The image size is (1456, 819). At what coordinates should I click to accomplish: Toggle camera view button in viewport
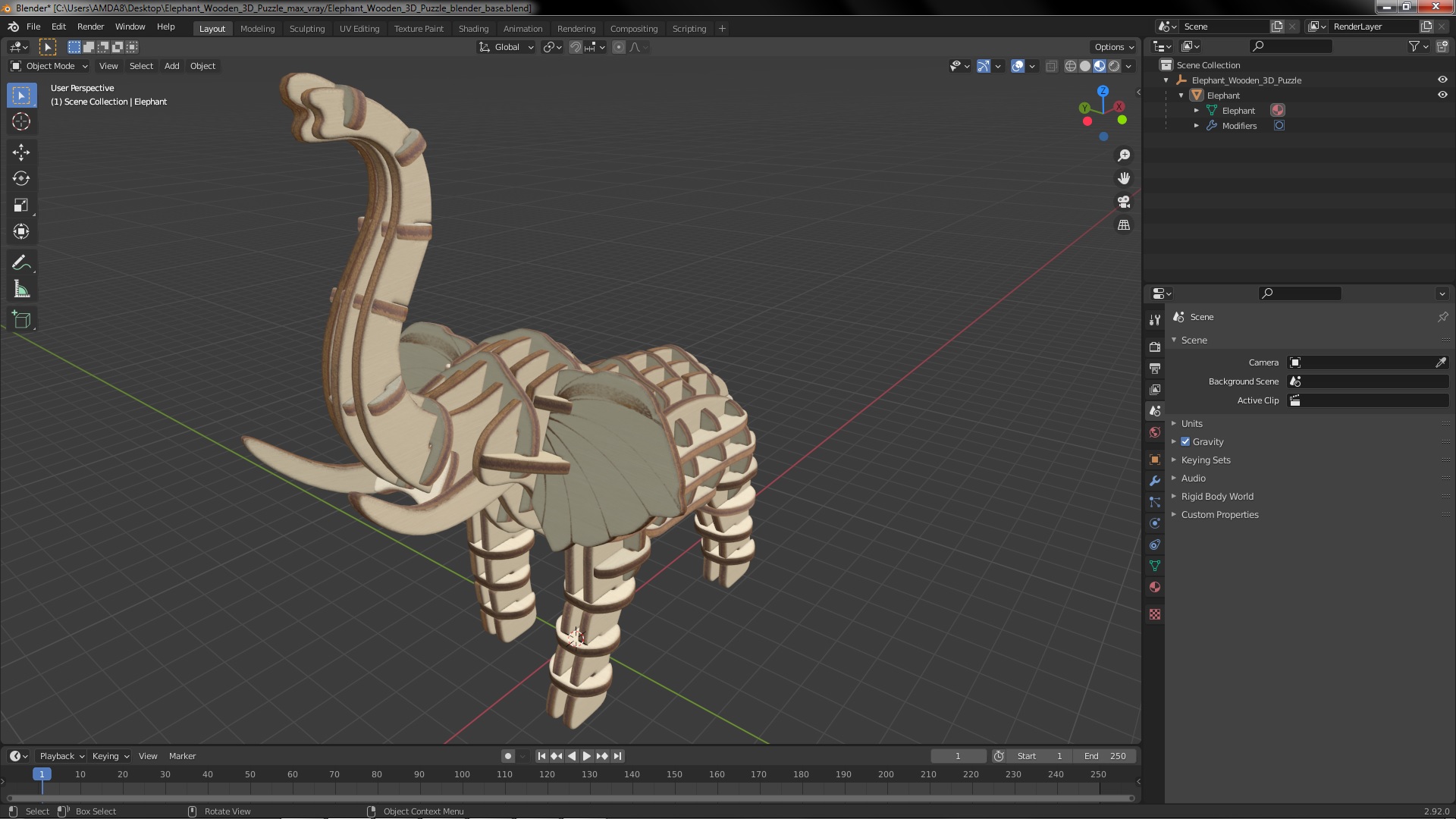tap(1124, 202)
